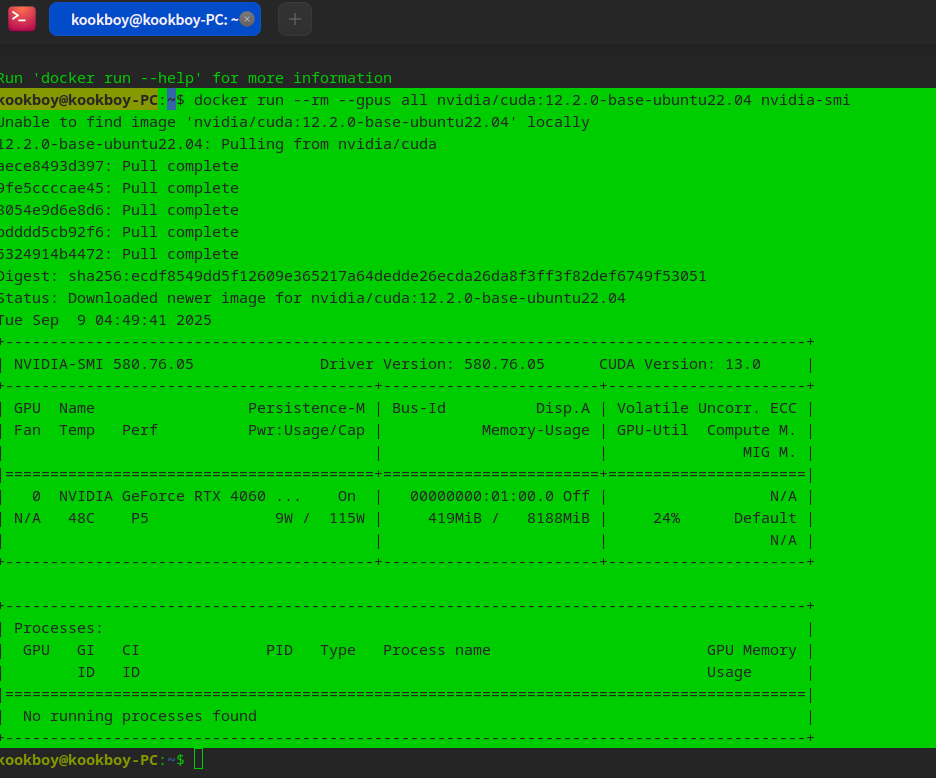This screenshot has width=936, height=778.
Task: Click the GPU utilization '24%'
Action: pyautogui.click(x=666, y=518)
